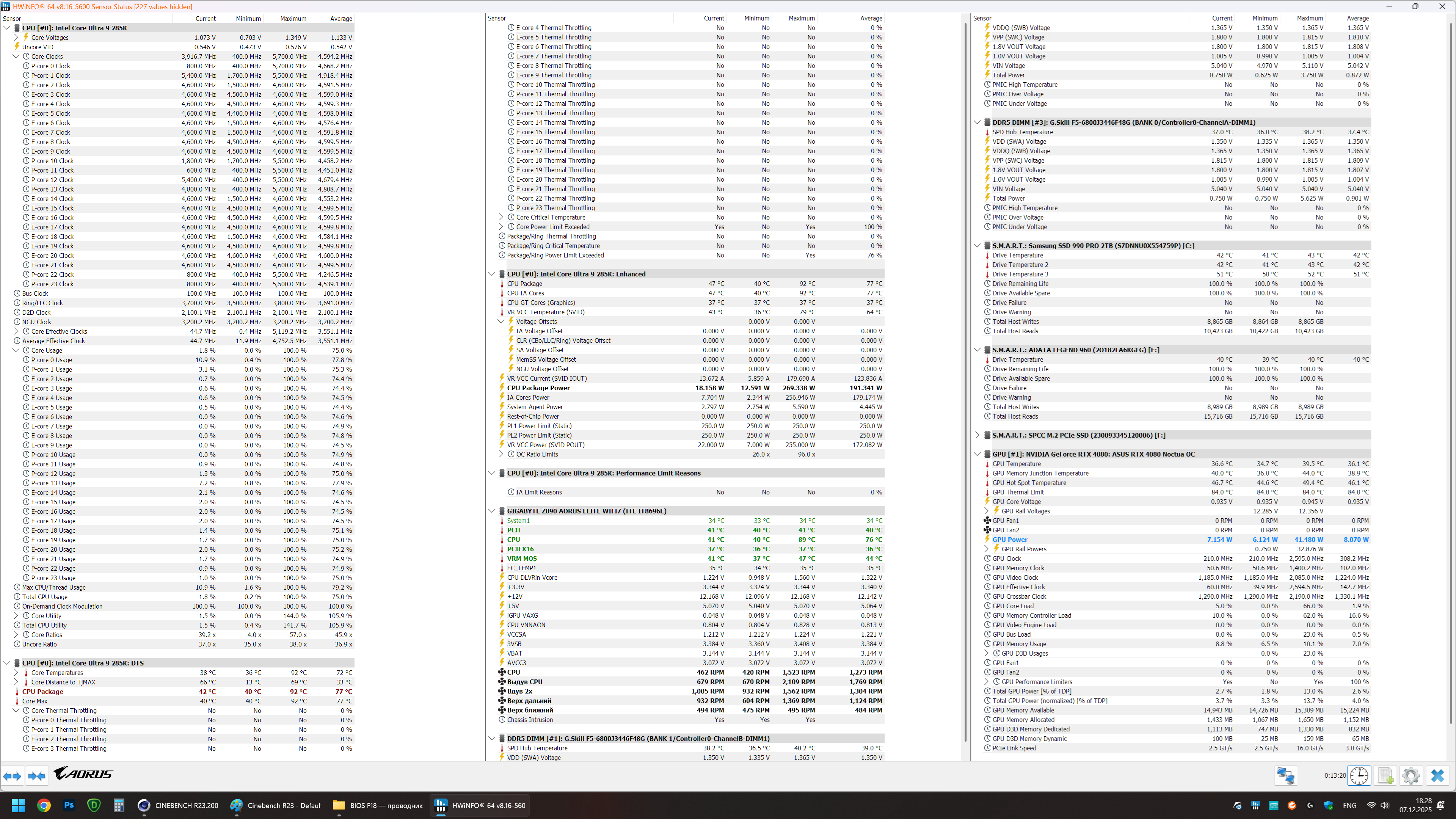The image size is (1456, 819).
Task: Click the Maximum column header in left pane
Action: coord(293,19)
